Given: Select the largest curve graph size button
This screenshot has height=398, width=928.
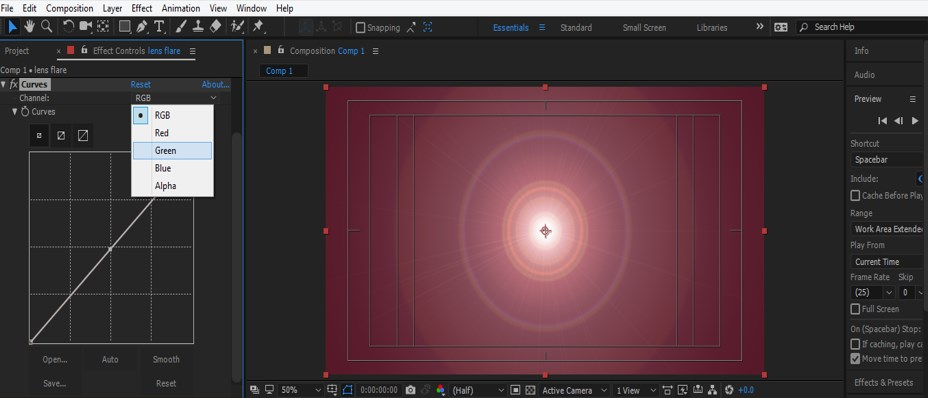Looking at the screenshot, I should [83, 136].
